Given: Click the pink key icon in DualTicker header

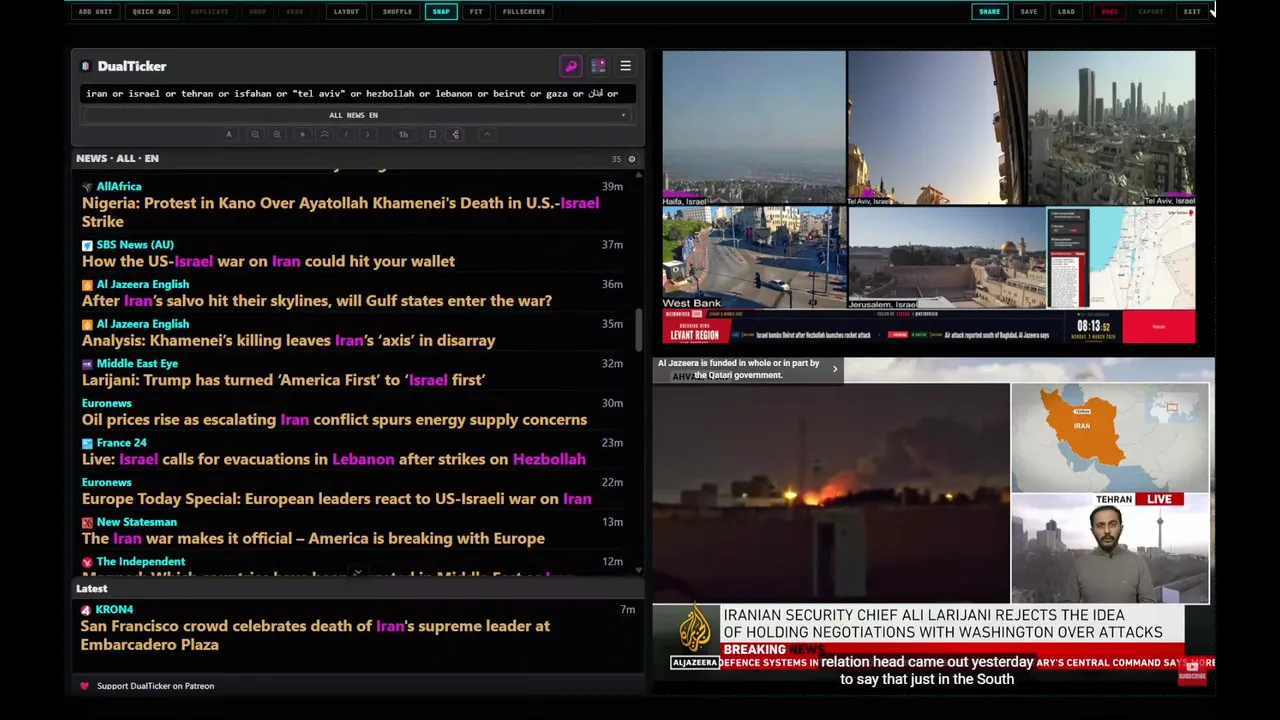Looking at the screenshot, I should (571, 66).
